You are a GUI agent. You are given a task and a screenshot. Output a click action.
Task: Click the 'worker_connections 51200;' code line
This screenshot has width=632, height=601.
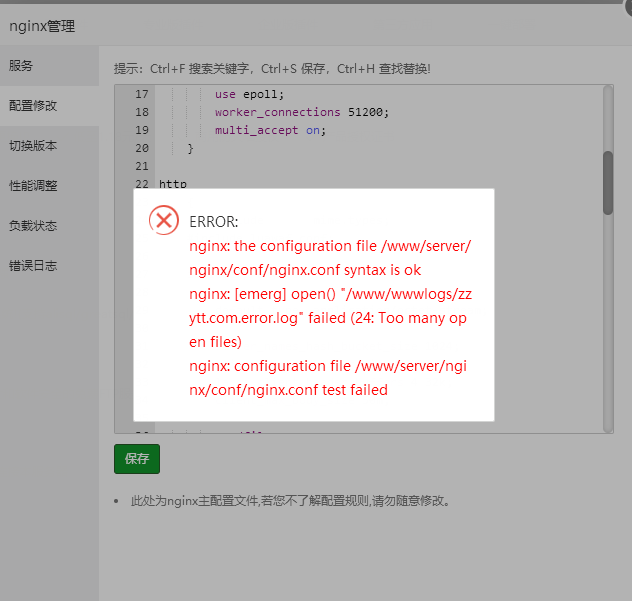tap(301, 112)
